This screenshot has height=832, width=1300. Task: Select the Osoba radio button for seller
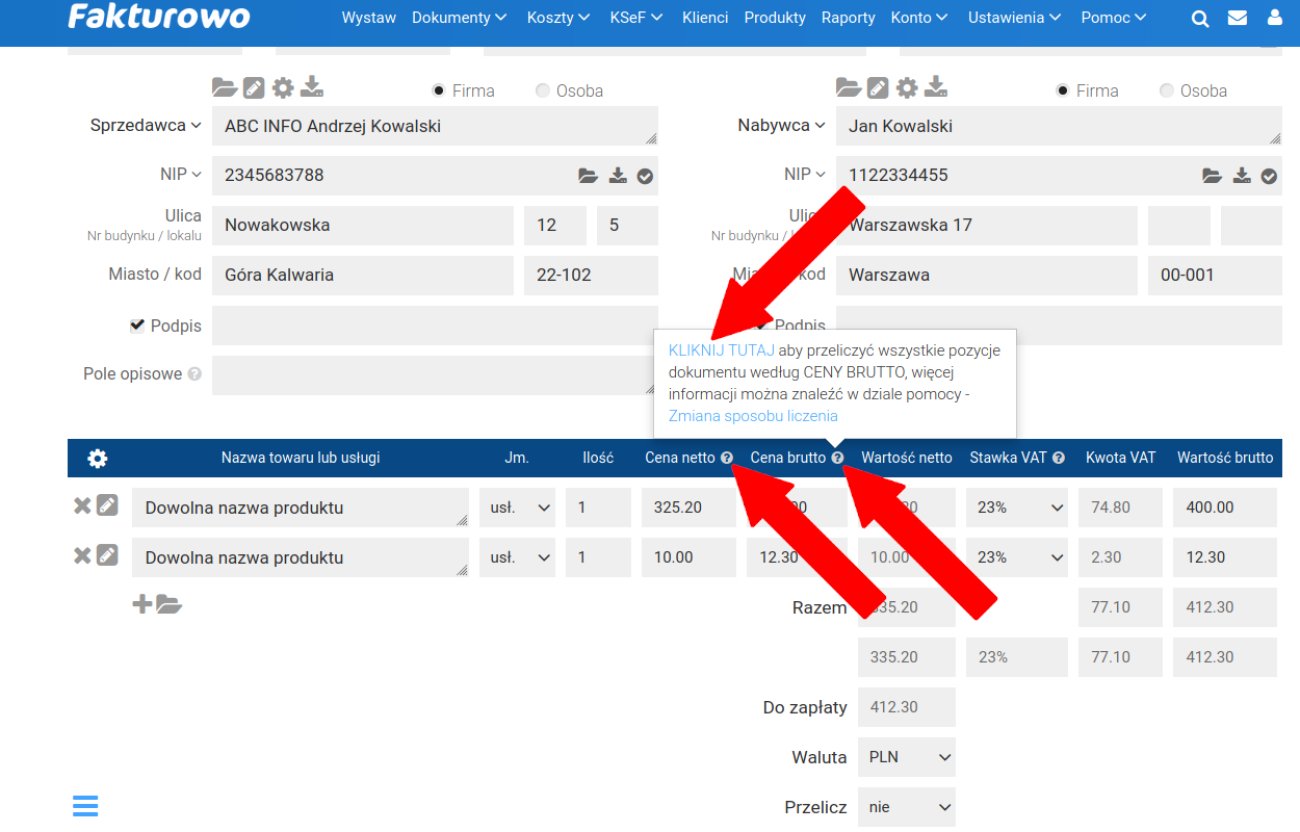tap(543, 91)
